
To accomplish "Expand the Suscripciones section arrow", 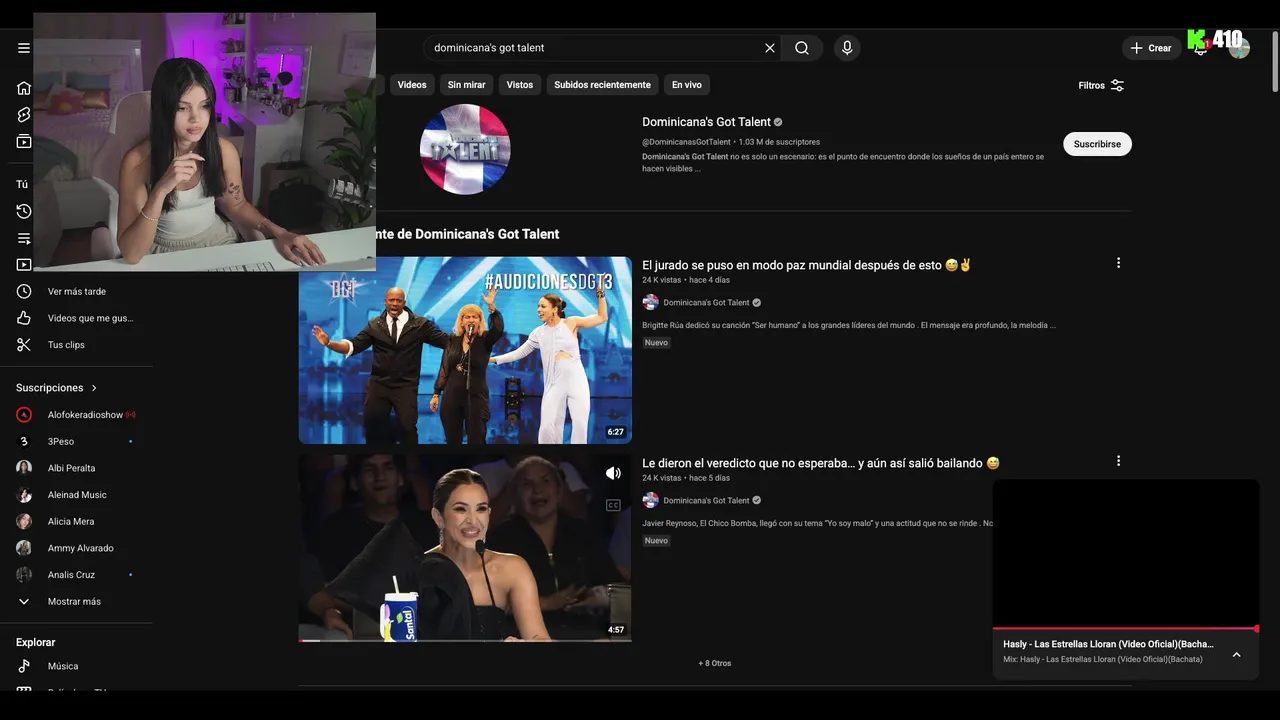I will (x=95, y=388).
